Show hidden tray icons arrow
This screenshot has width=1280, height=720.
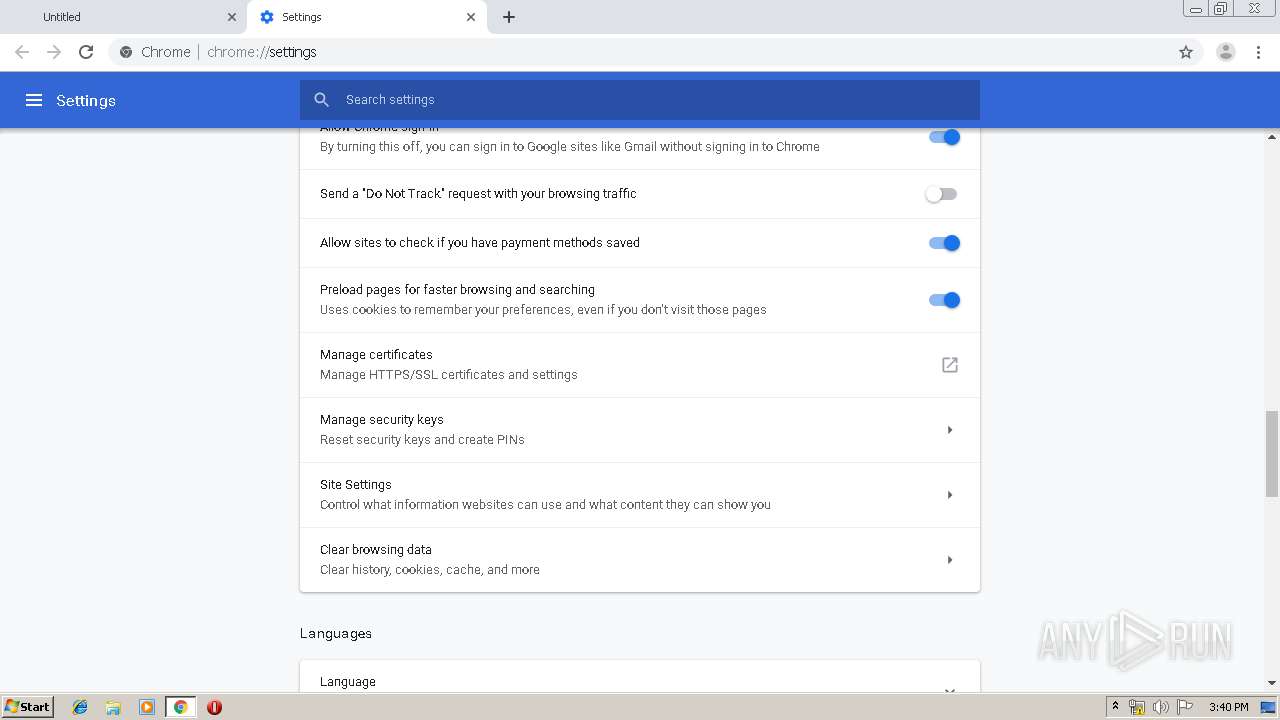point(1115,707)
